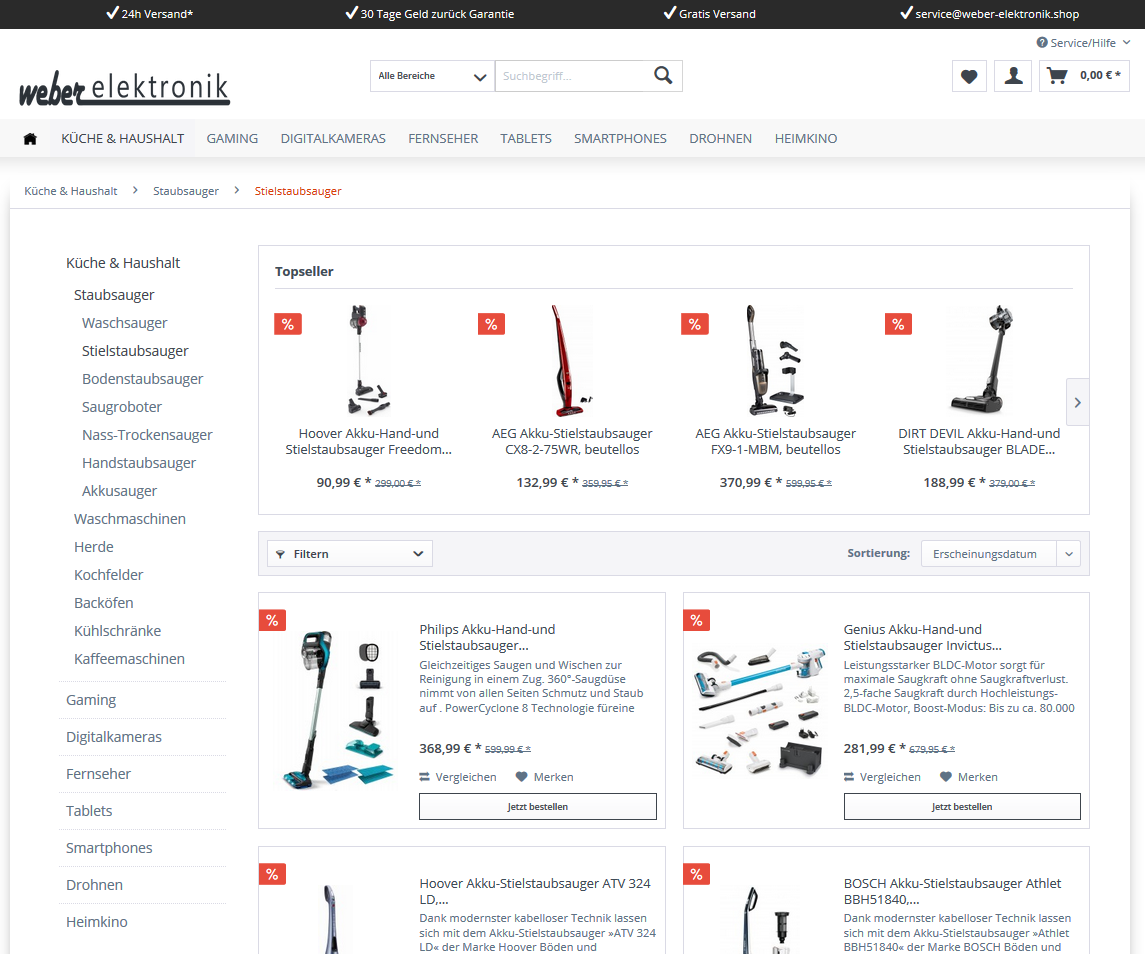The width and height of the screenshot is (1145, 954).
Task: Open the Erscheinungsdatum sorting dropdown
Action: (x=1000, y=554)
